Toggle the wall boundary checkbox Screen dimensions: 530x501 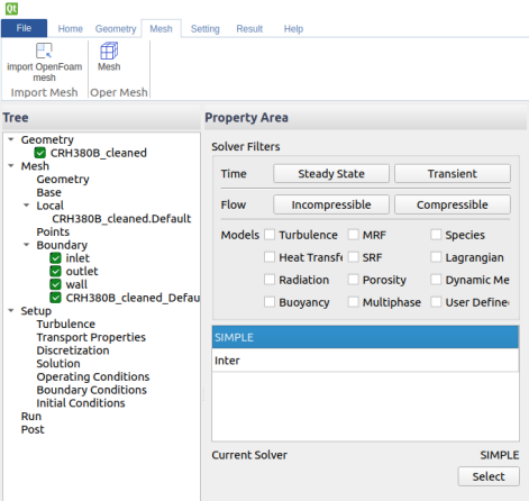coord(55,285)
